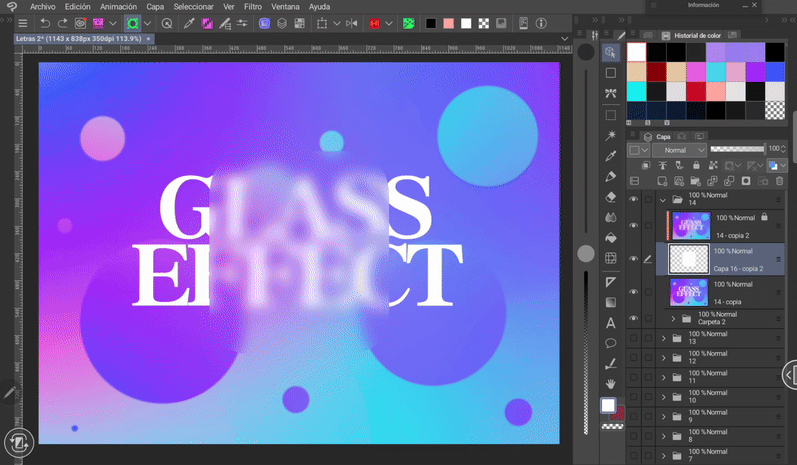The width and height of the screenshot is (797, 465).
Task: Click the Undo arrow in toolbar
Action: pyautogui.click(x=45, y=23)
